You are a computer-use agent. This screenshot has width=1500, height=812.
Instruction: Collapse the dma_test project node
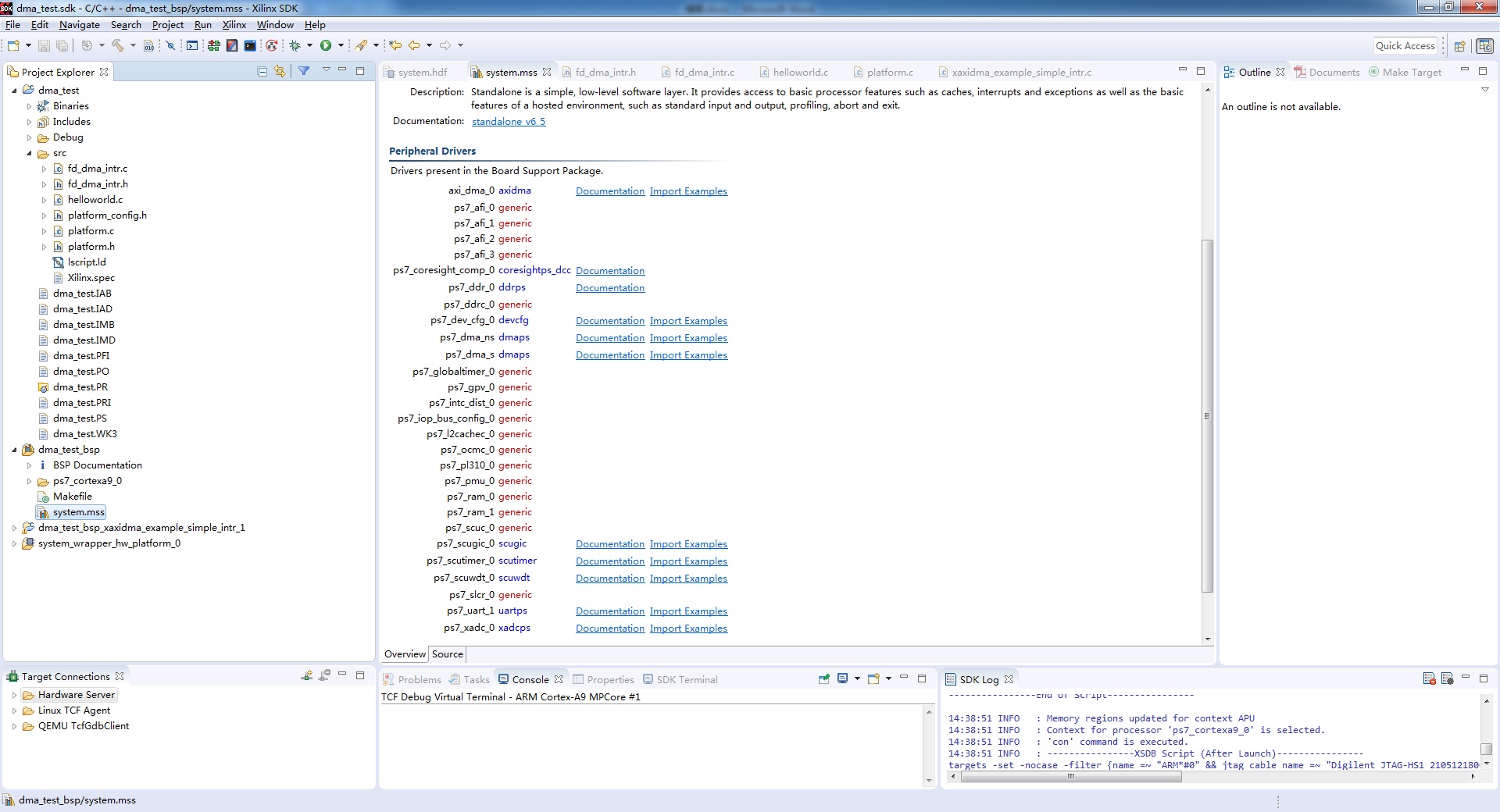(14, 91)
